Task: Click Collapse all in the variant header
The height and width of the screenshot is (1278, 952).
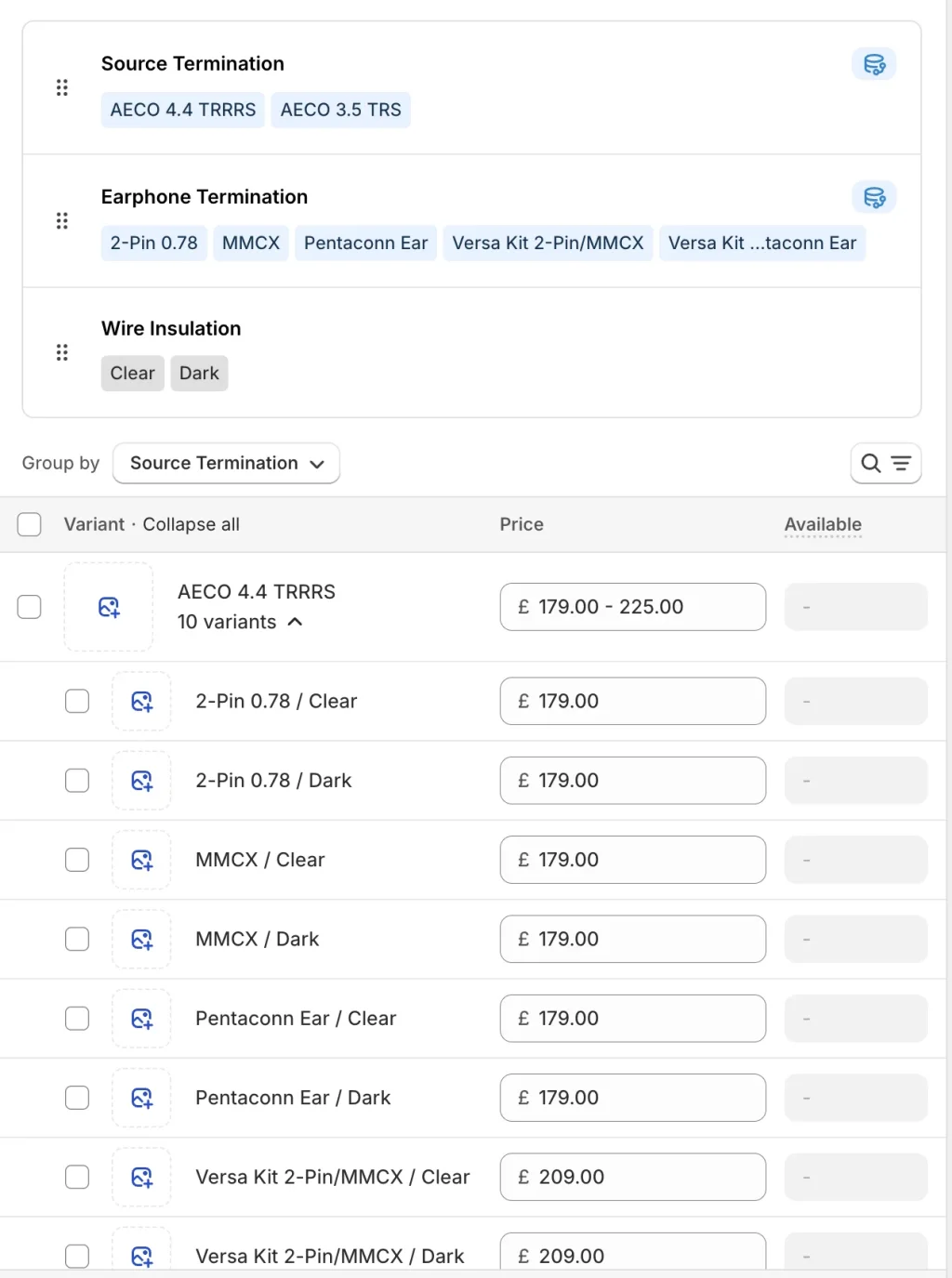Action: point(191,524)
